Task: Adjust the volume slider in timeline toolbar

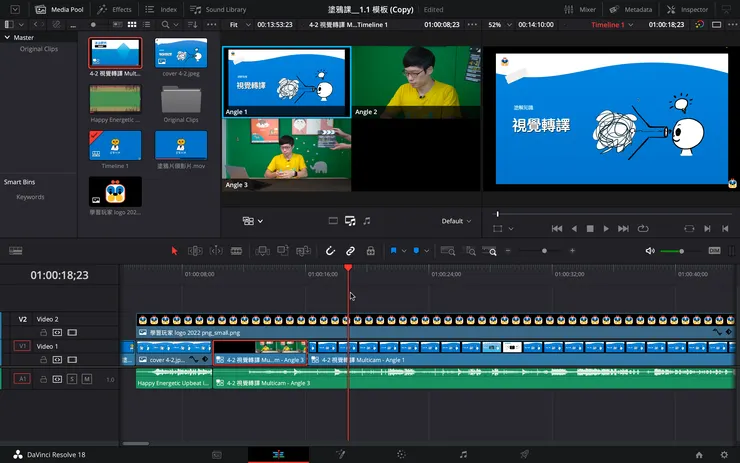Action: coord(680,251)
